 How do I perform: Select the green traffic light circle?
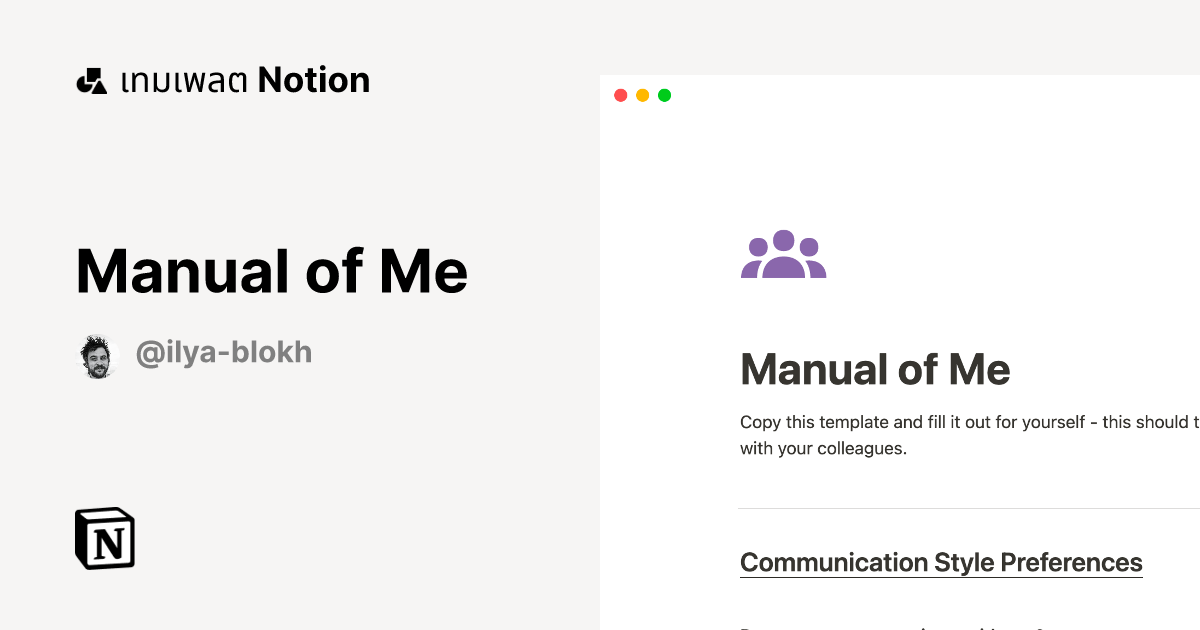point(664,95)
